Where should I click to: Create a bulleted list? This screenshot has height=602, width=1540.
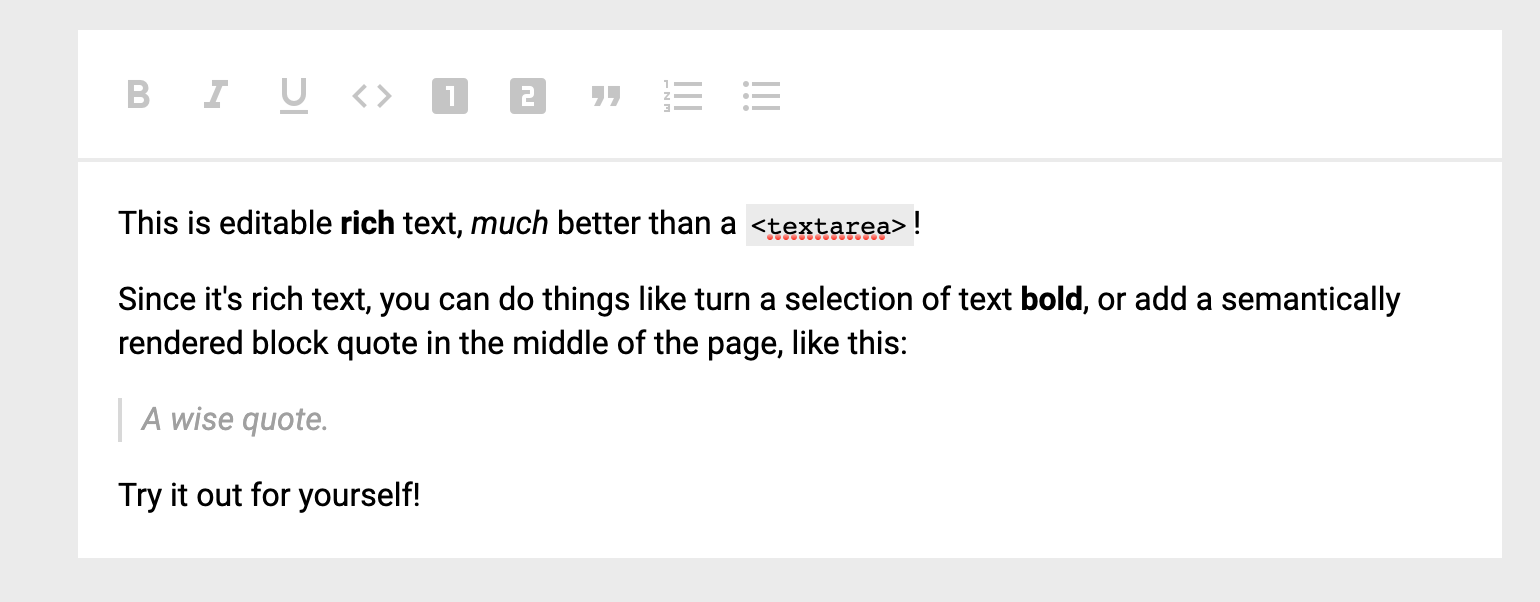click(761, 96)
